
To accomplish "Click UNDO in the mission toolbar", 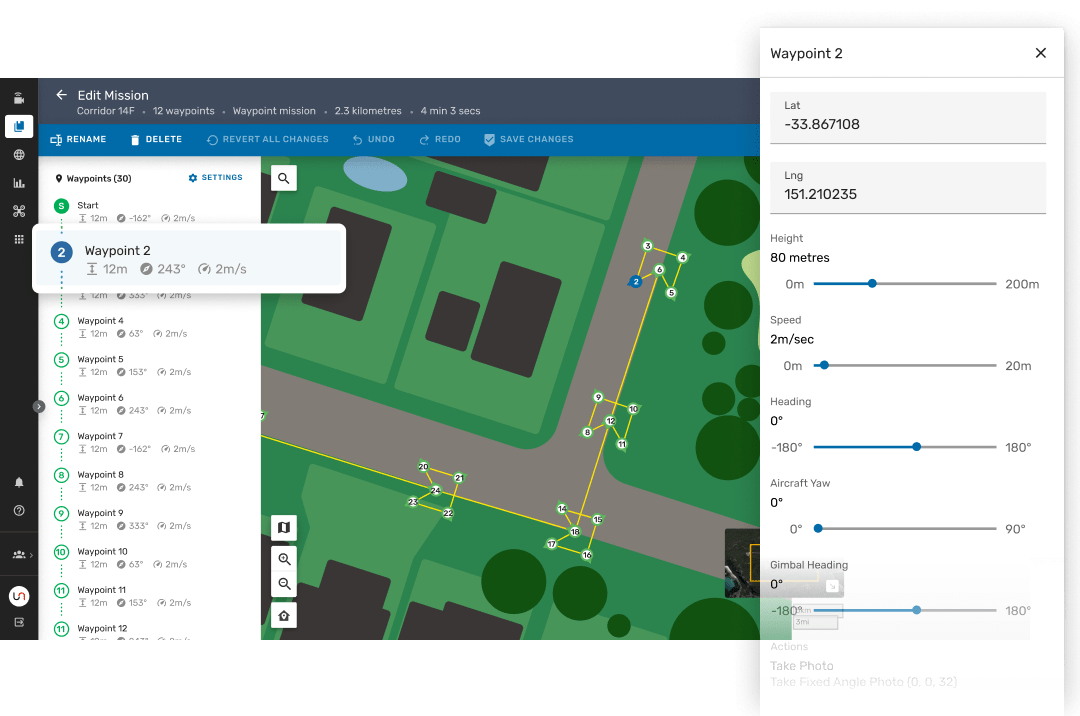I will pyautogui.click(x=373, y=139).
